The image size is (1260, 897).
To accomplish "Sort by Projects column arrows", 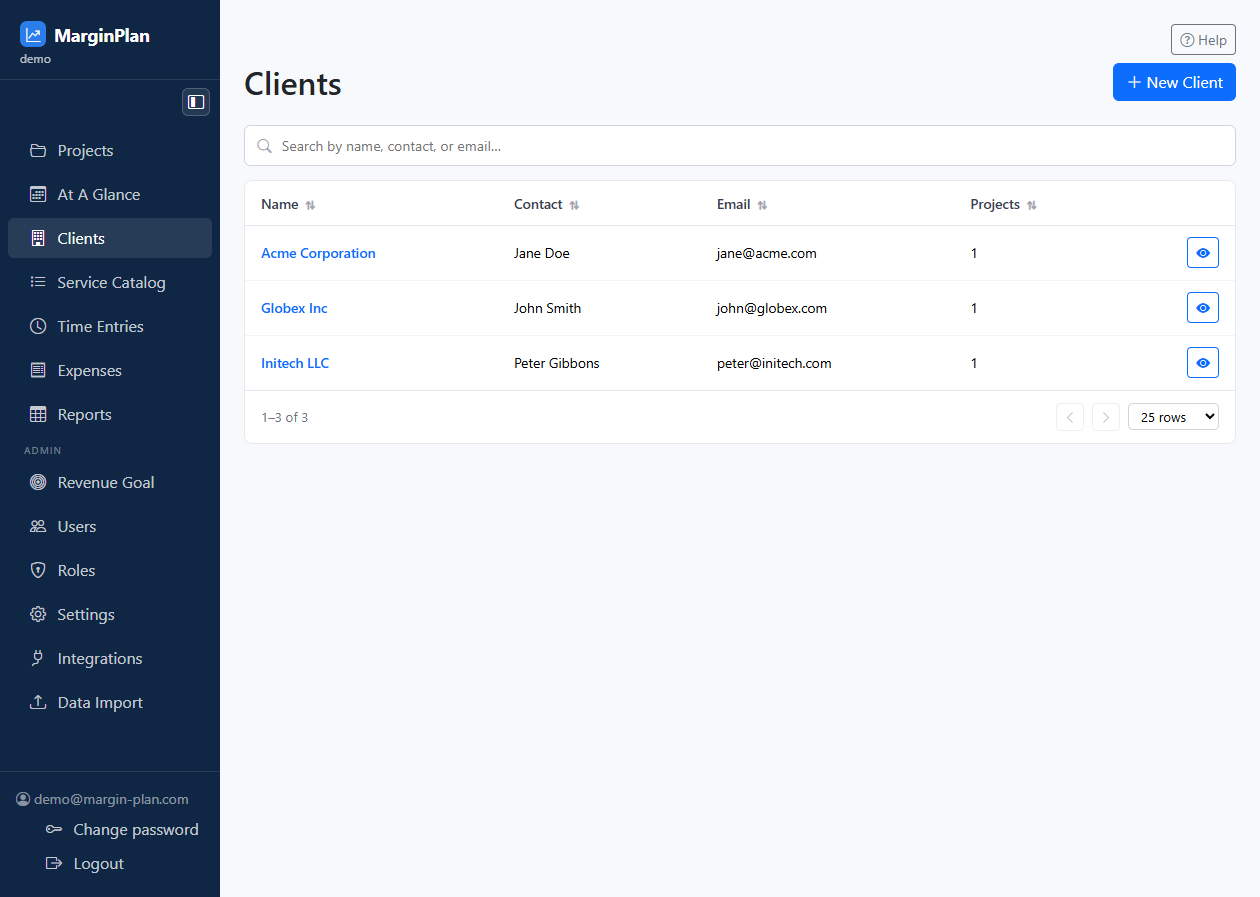I will pyautogui.click(x=1032, y=205).
